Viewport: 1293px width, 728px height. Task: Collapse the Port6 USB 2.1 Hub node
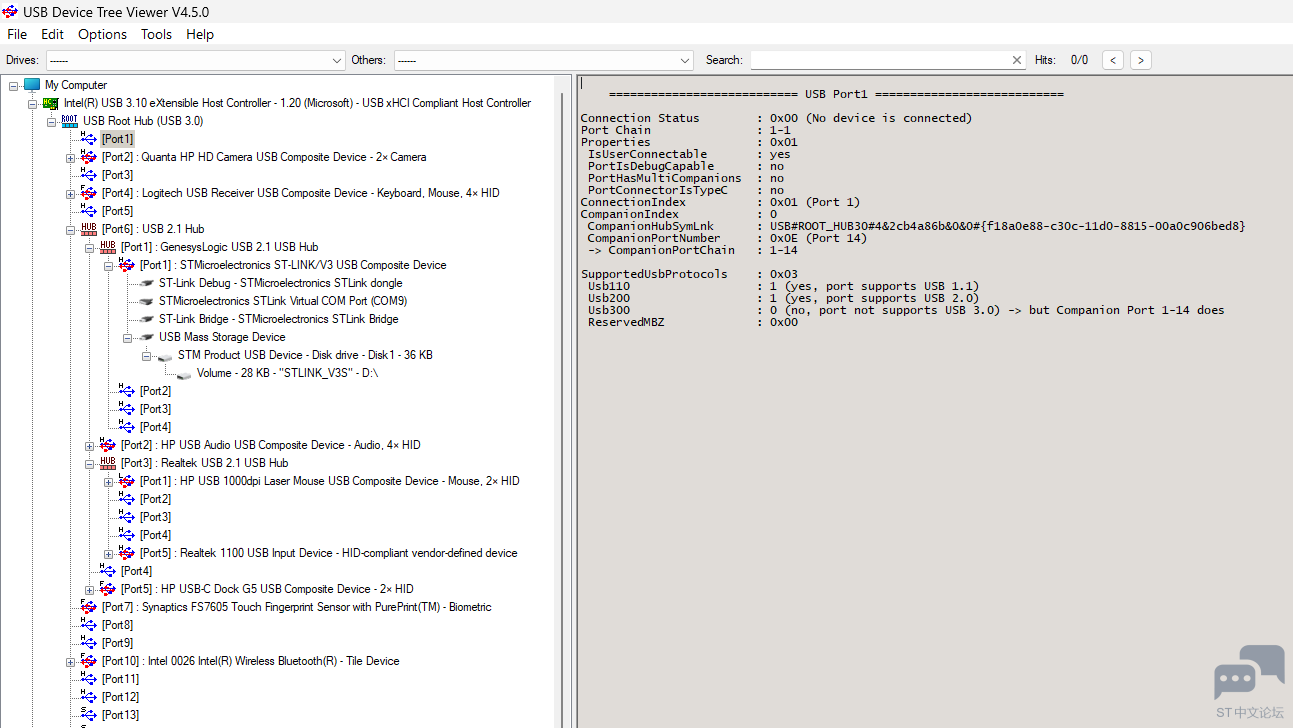(70, 230)
